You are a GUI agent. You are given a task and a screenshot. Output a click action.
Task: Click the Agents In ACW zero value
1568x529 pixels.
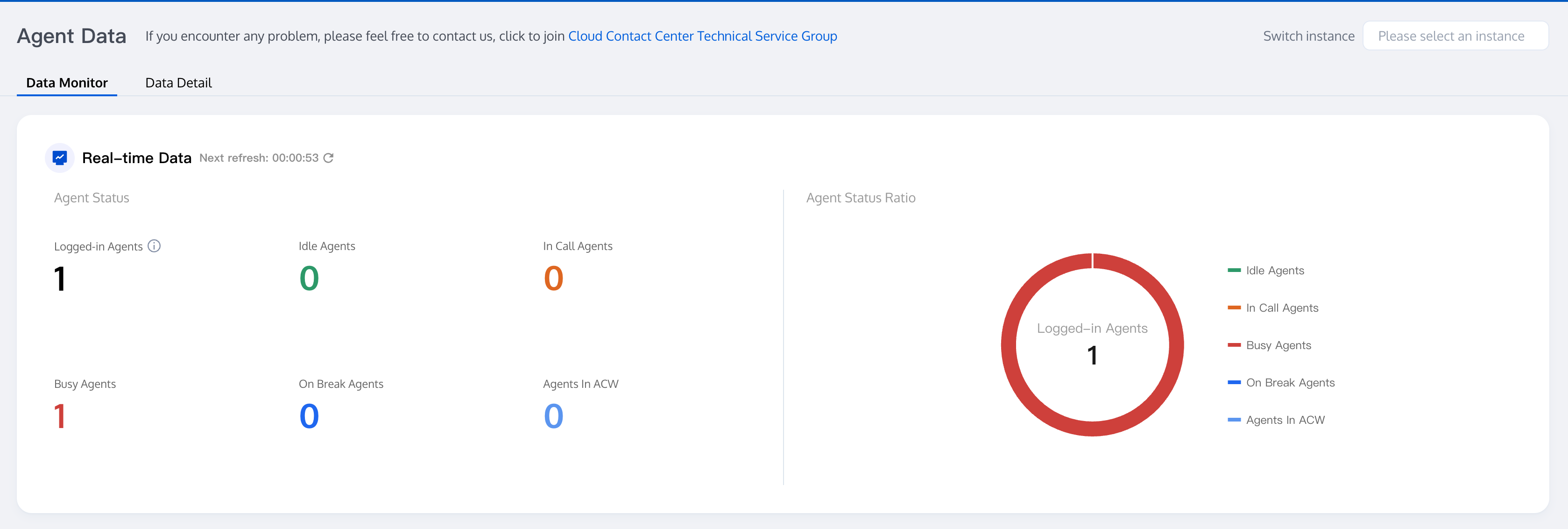tap(553, 416)
